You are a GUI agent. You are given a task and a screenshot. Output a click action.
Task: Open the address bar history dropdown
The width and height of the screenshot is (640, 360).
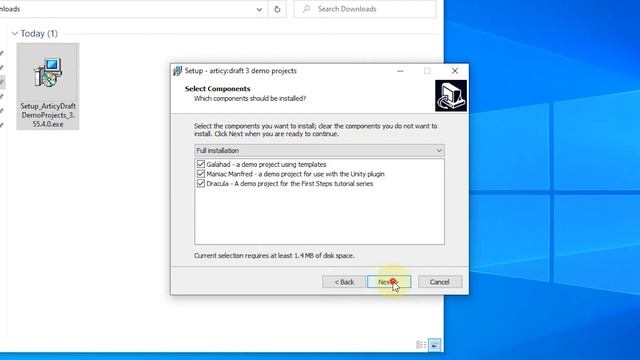click(259, 9)
